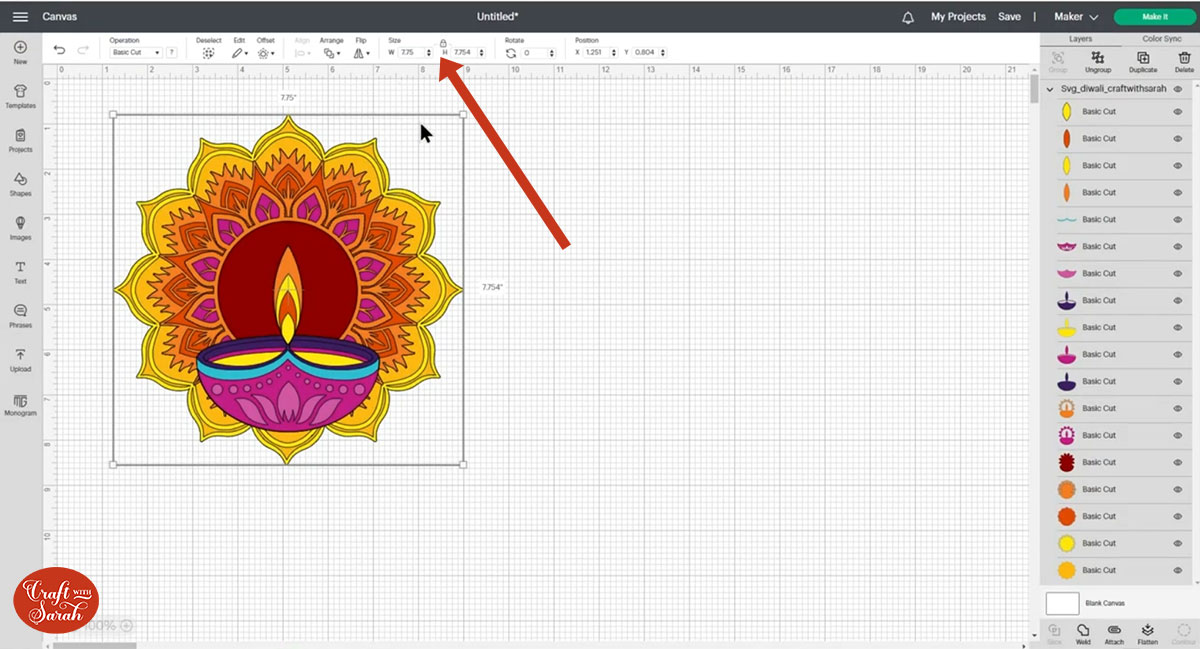Toggle the size aspect ratio lock
Screen dimensions: 1200x649
(443, 43)
